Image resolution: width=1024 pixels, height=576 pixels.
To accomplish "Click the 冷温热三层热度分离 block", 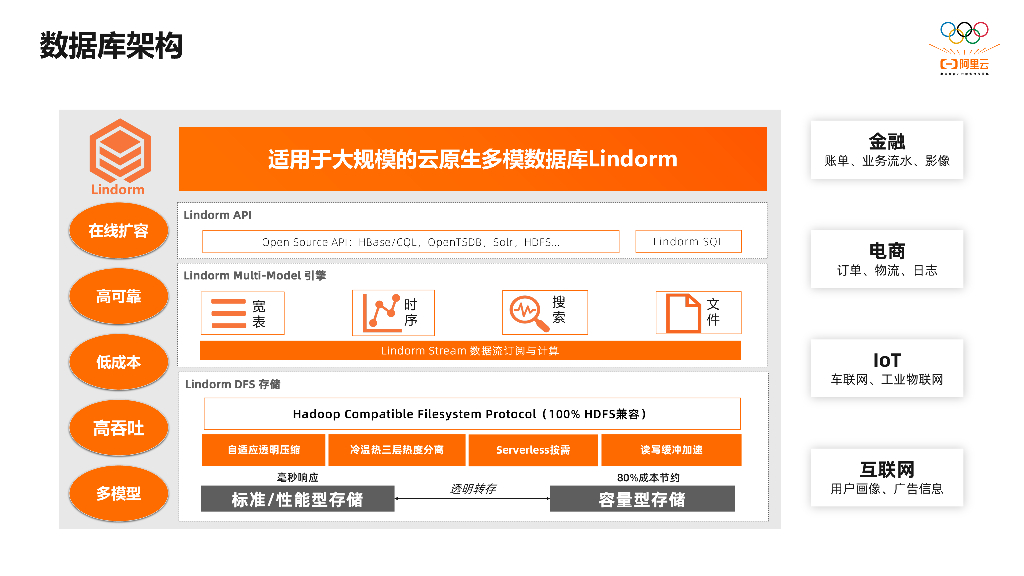I will (x=397, y=450).
